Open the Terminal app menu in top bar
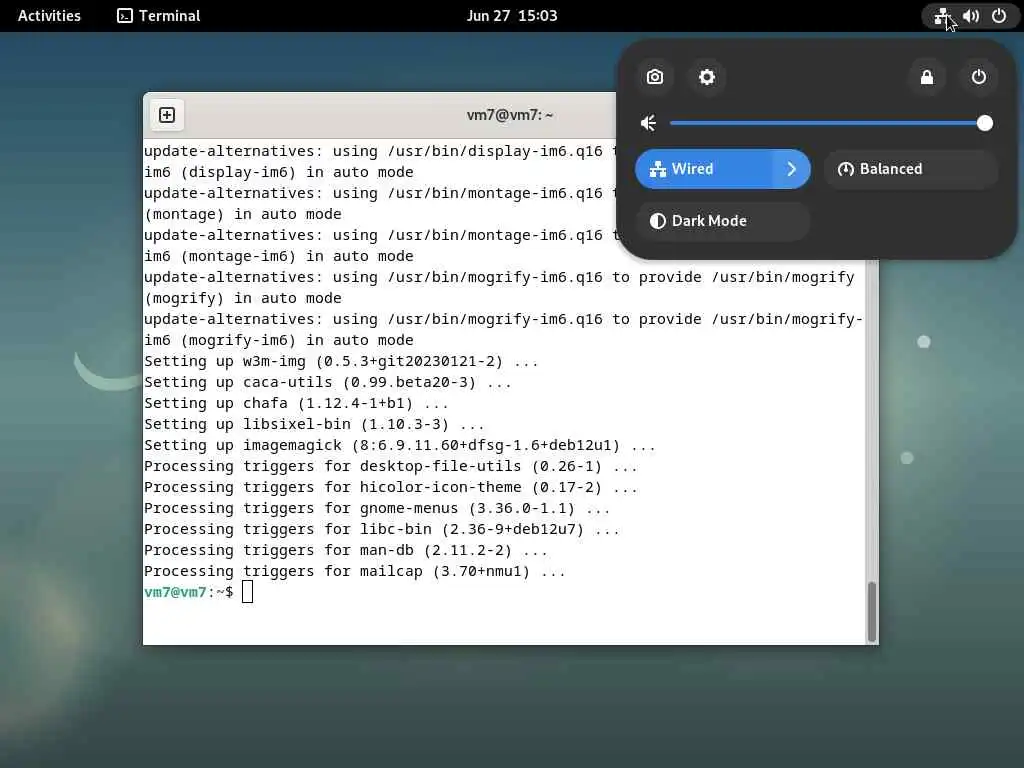Screen dimensions: 1024x768 [159, 16]
